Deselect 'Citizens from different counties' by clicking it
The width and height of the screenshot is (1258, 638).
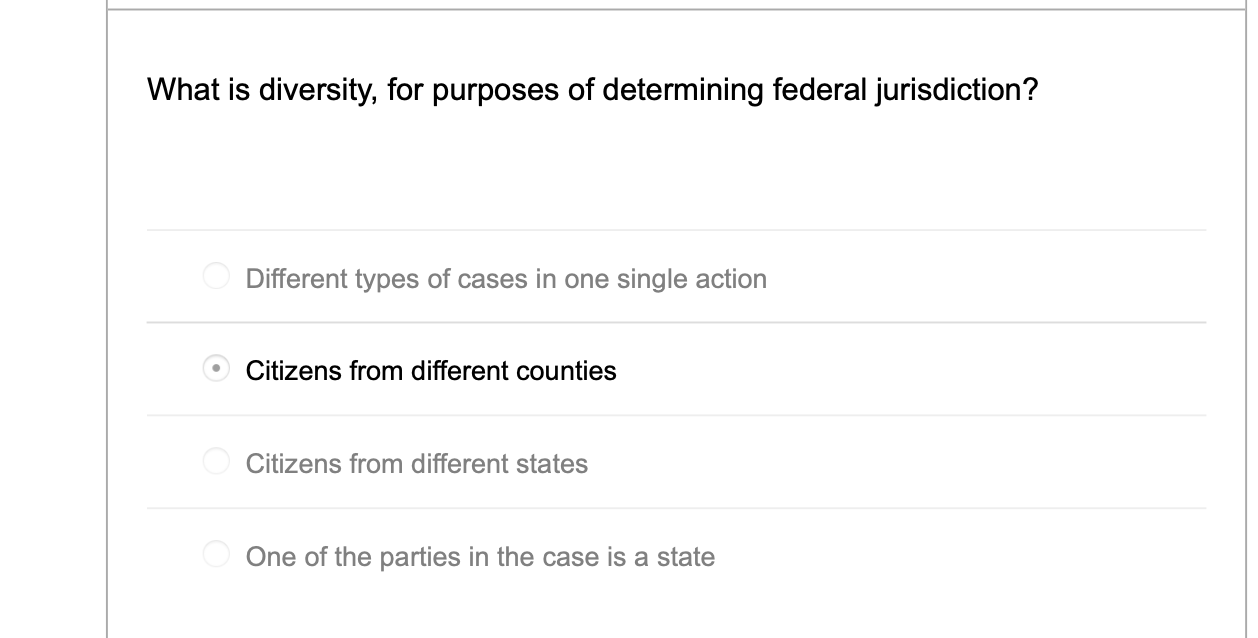click(x=216, y=369)
